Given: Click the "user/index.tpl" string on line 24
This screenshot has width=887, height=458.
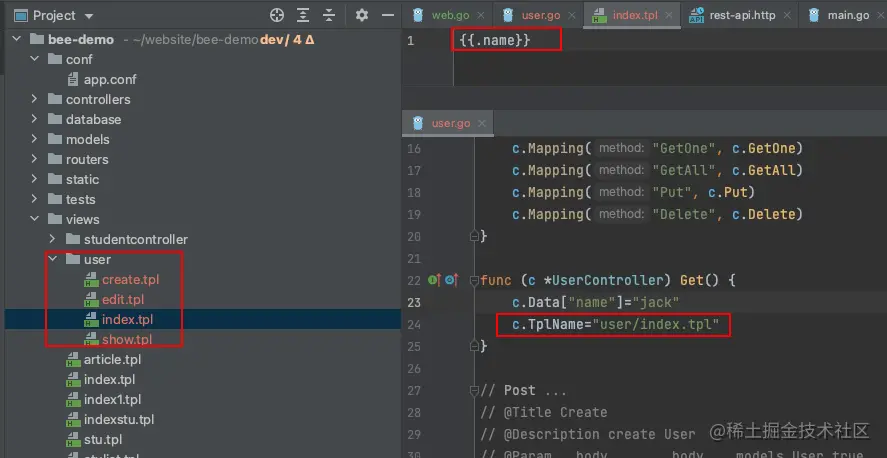Looking at the screenshot, I should [659, 325].
